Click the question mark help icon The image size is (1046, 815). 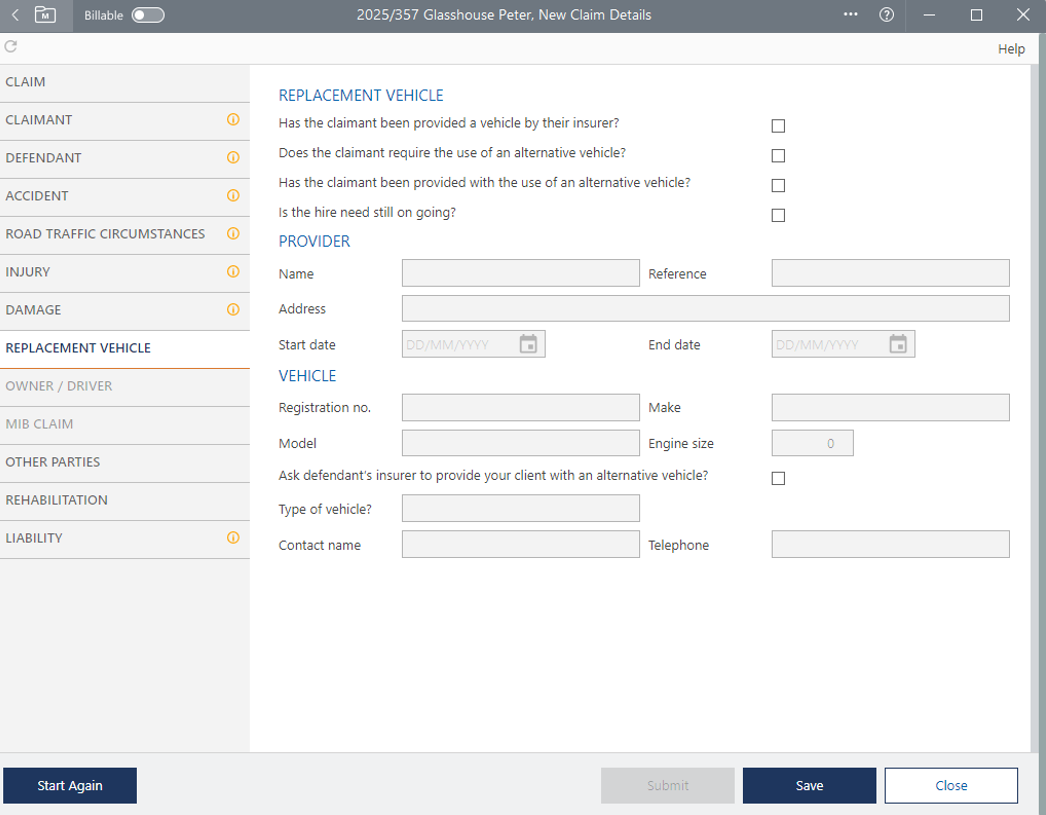[x=886, y=15]
